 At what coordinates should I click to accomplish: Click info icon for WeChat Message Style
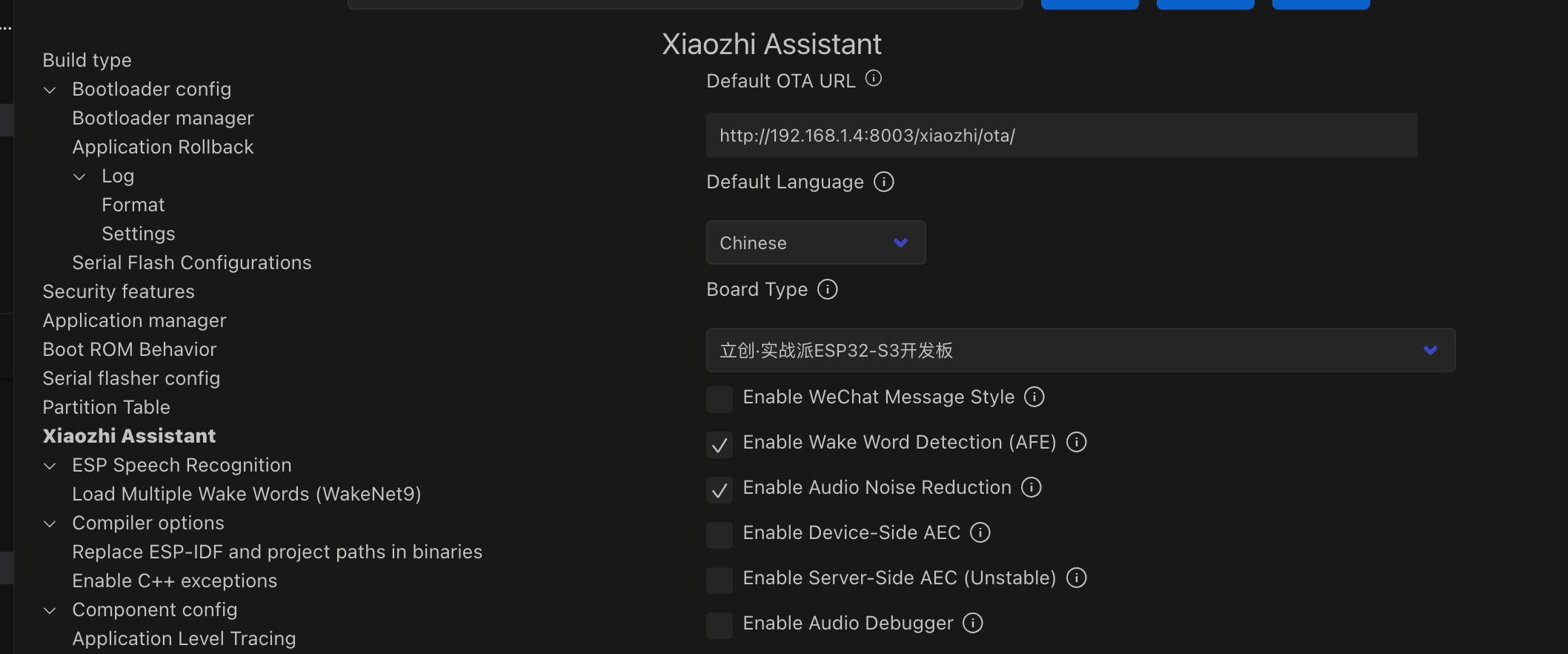[x=1034, y=397]
